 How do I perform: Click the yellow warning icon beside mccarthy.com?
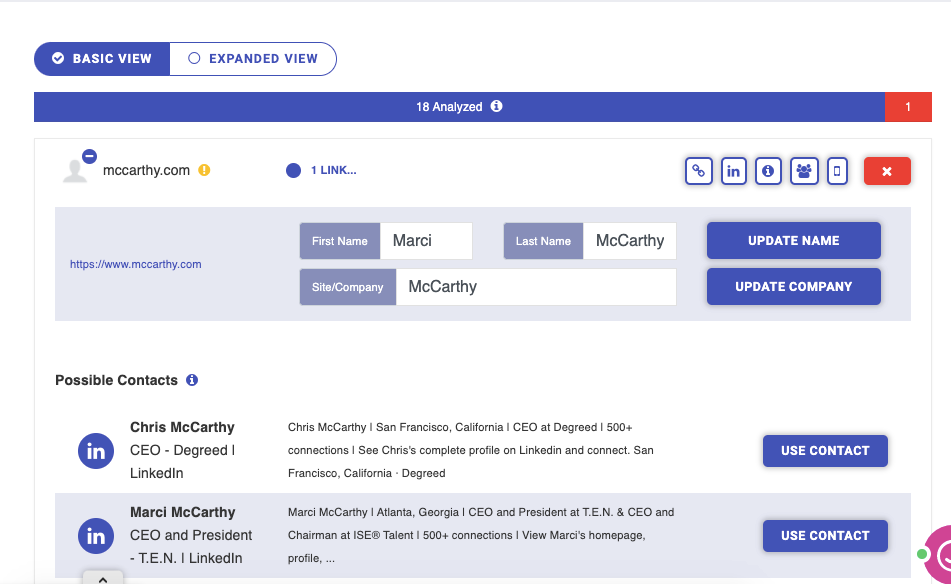point(204,170)
